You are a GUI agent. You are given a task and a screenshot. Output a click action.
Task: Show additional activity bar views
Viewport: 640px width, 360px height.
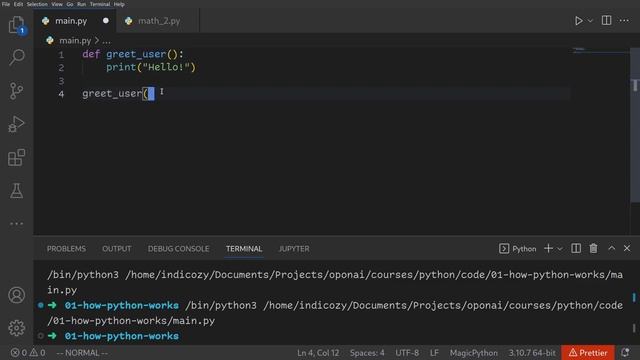16,224
